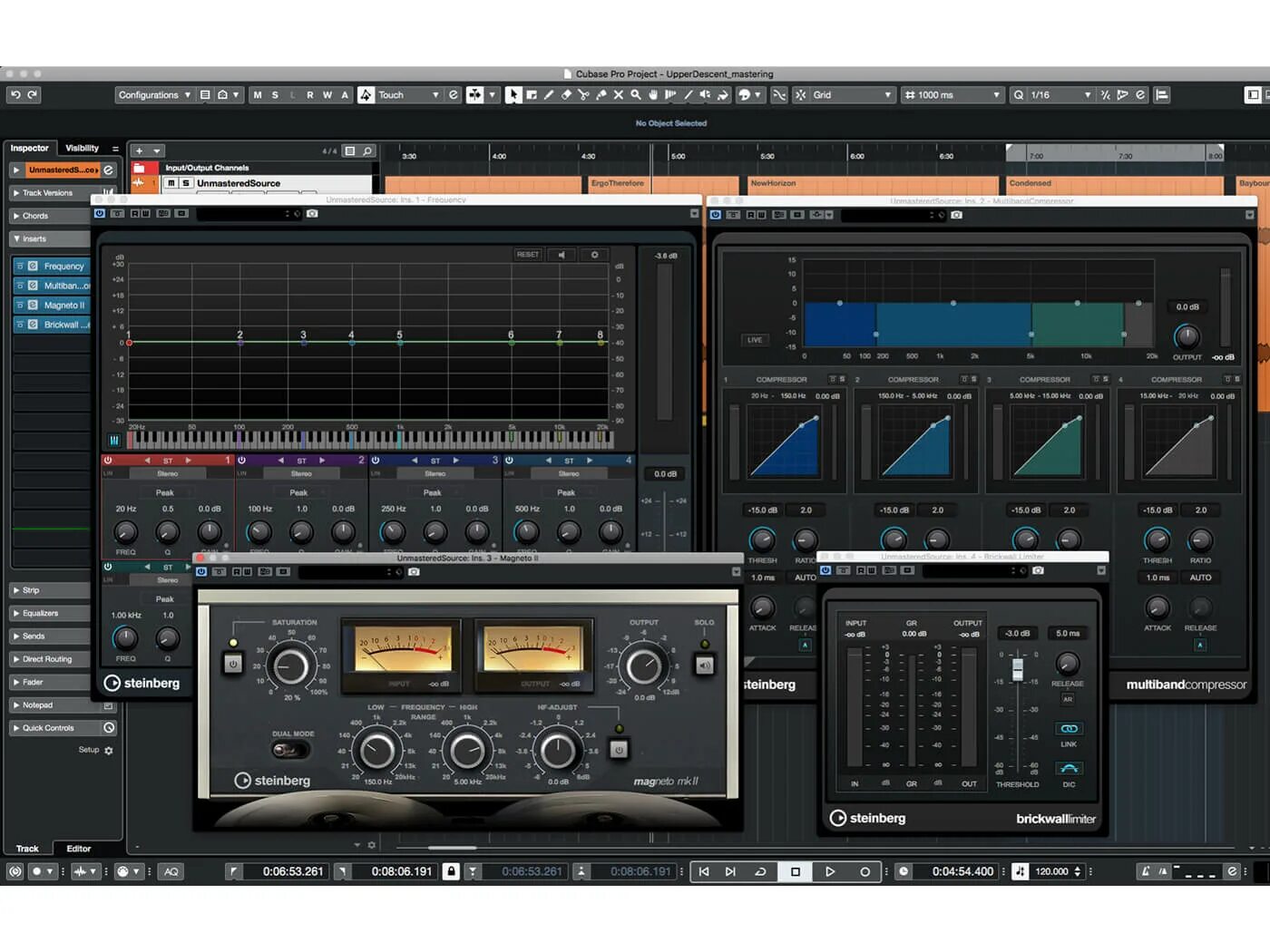Adjust the Threshold slider in Brickwall Limiter
Viewport: 1270px width, 952px height.
click(x=1018, y=669)
